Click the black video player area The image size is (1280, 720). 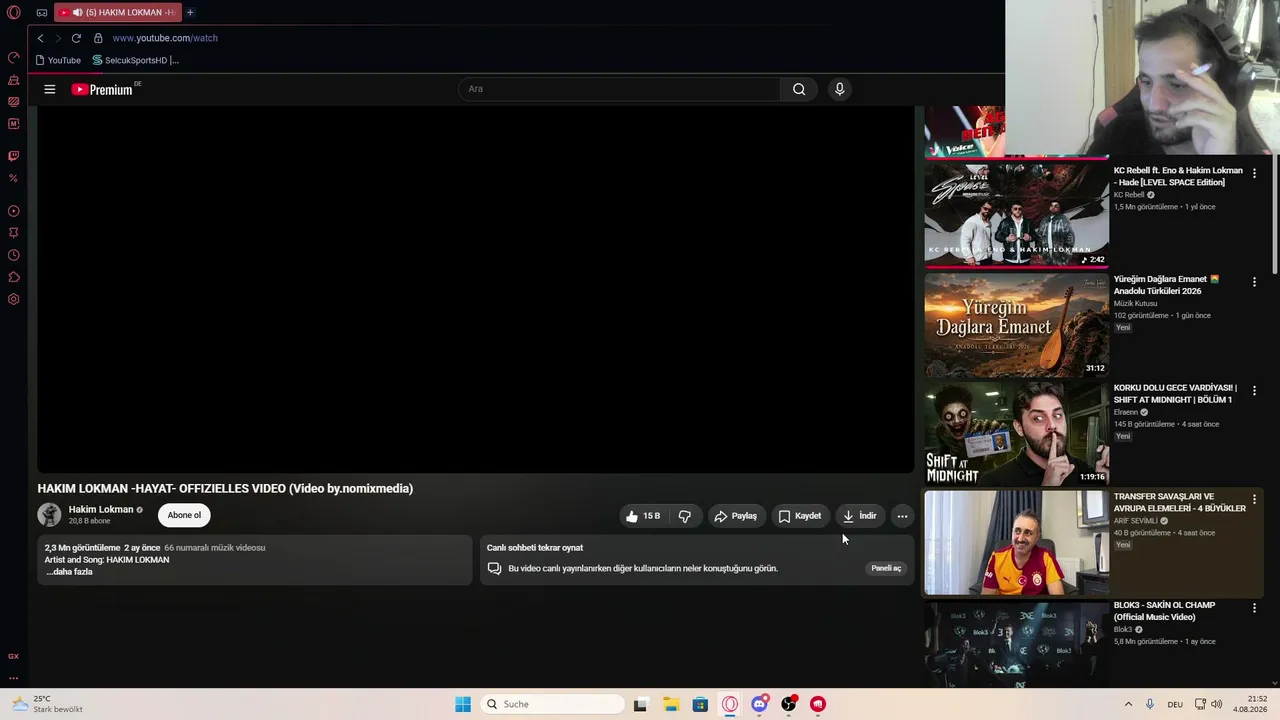[476, 289]
